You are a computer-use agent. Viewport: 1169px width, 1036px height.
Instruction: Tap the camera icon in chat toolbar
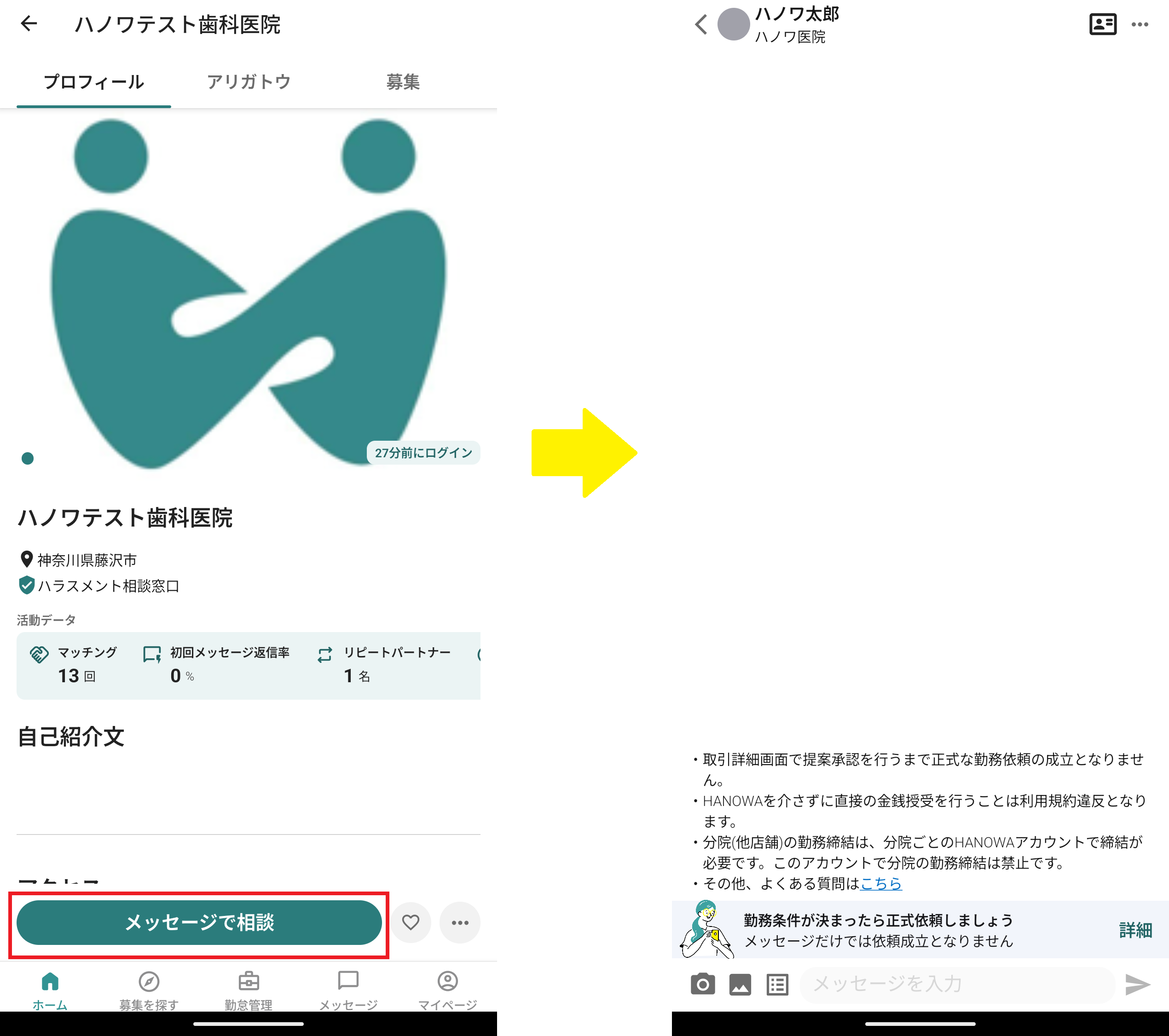[702, 984]
